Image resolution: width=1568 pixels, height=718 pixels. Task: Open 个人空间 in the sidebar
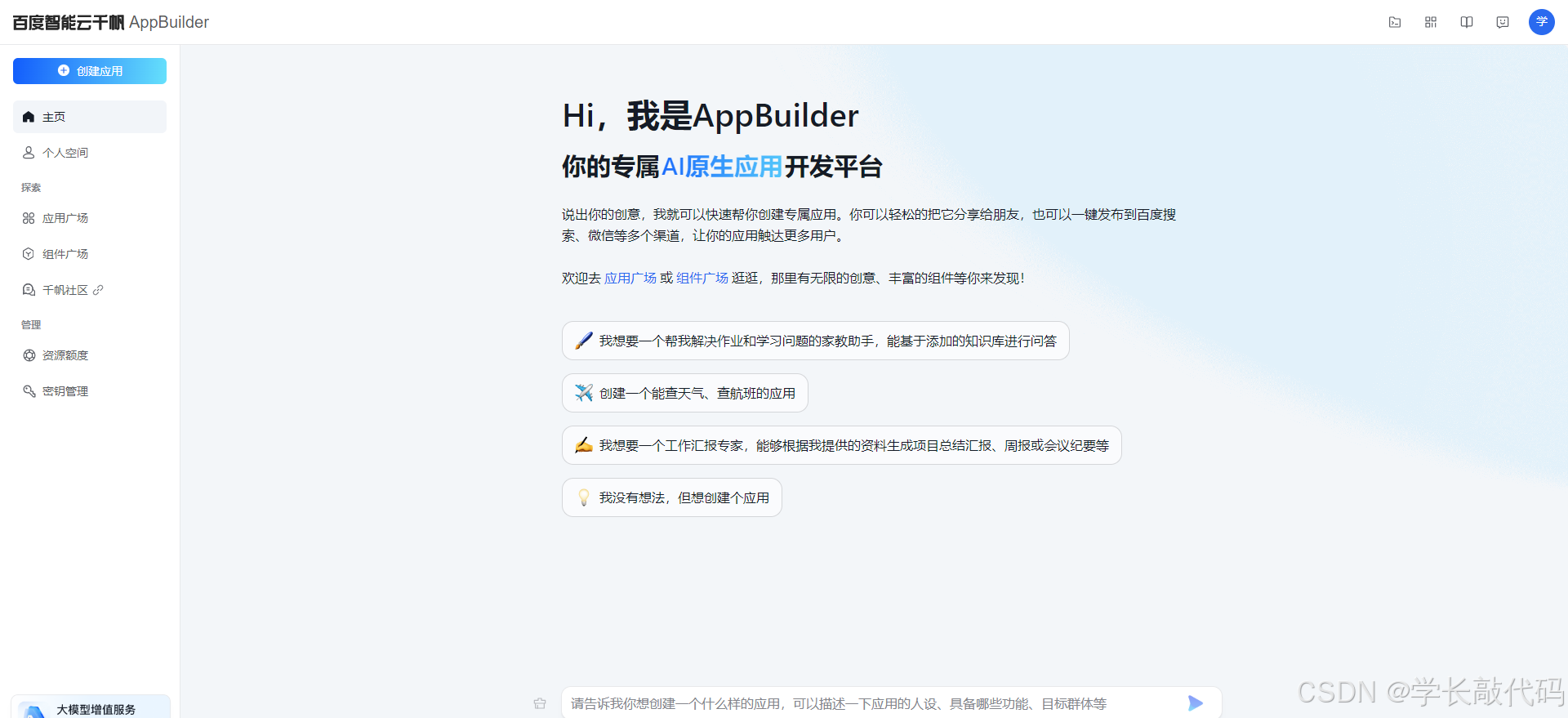pyautogui.click(x=90, y=153)
